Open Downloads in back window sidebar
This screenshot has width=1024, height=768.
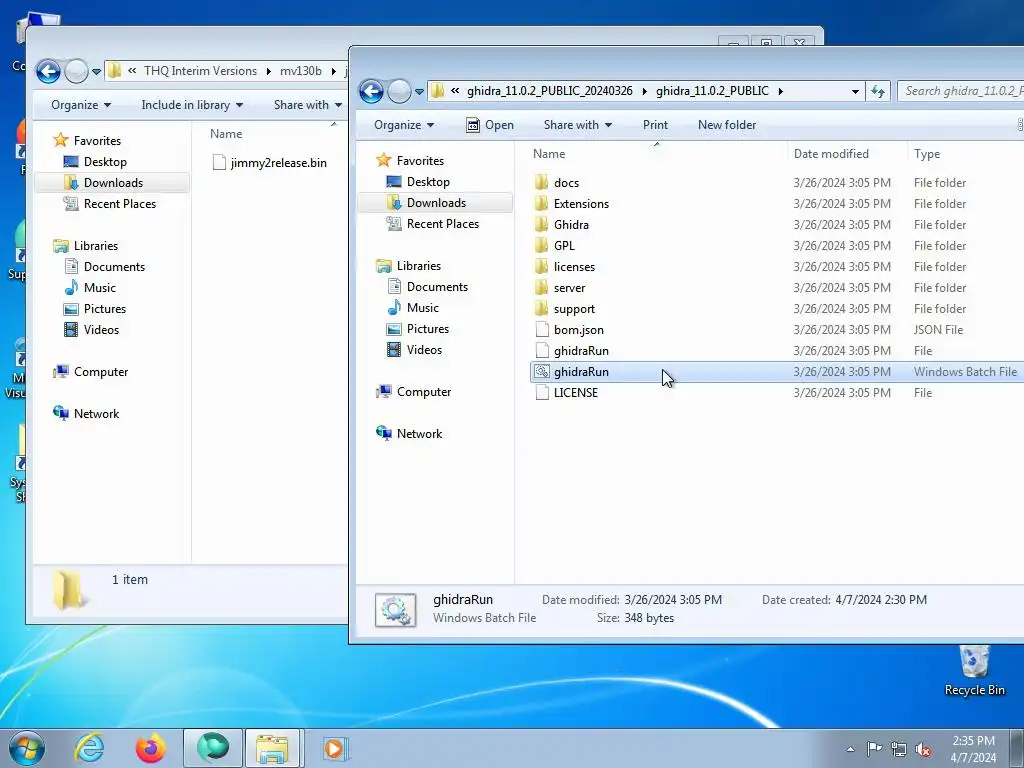tap(113, 182)
